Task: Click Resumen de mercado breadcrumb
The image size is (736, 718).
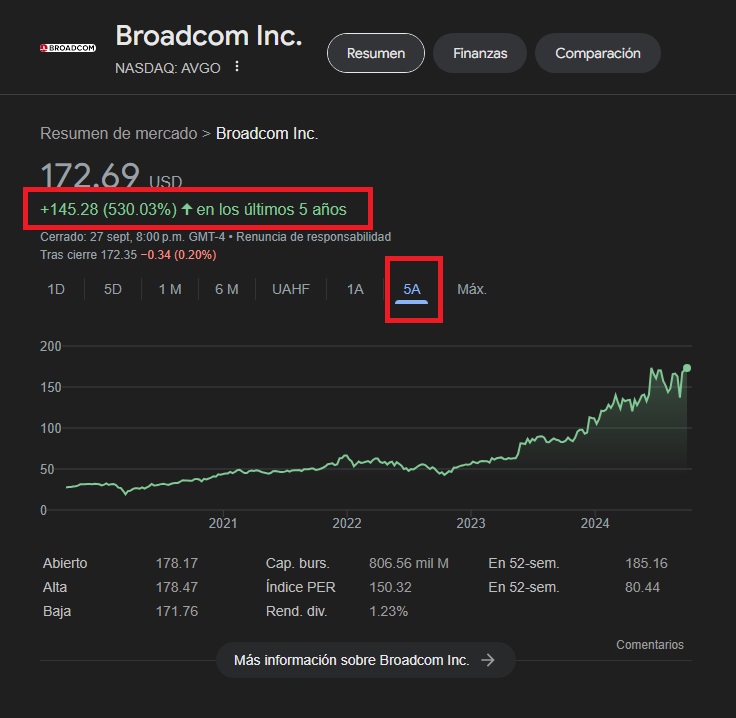Action: [x=118, y=133]
